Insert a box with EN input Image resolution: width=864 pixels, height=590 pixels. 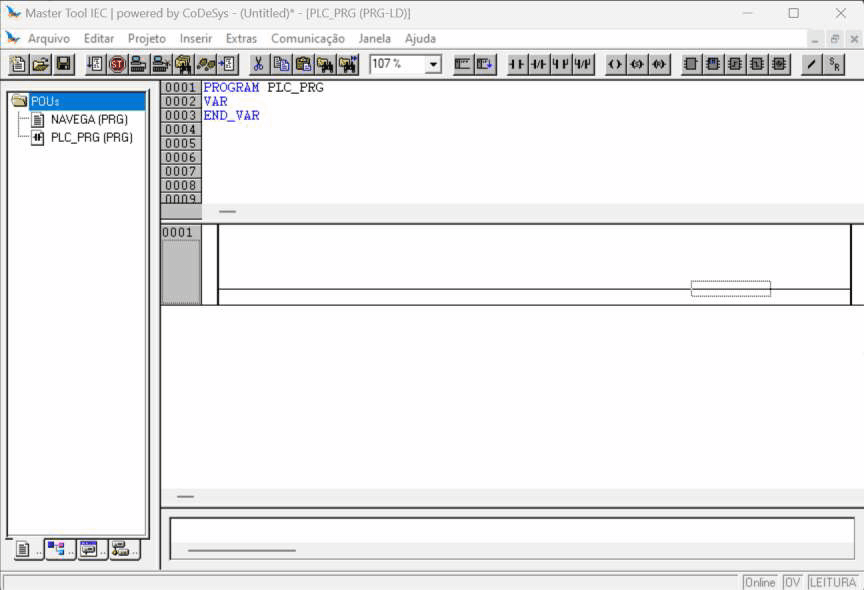[712, 64]
